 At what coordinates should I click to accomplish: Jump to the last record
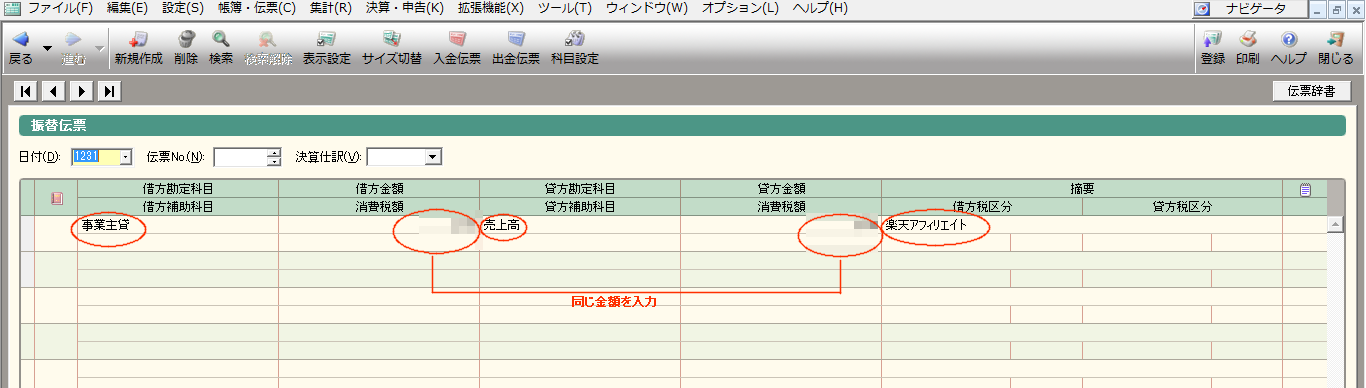(110, 91)
